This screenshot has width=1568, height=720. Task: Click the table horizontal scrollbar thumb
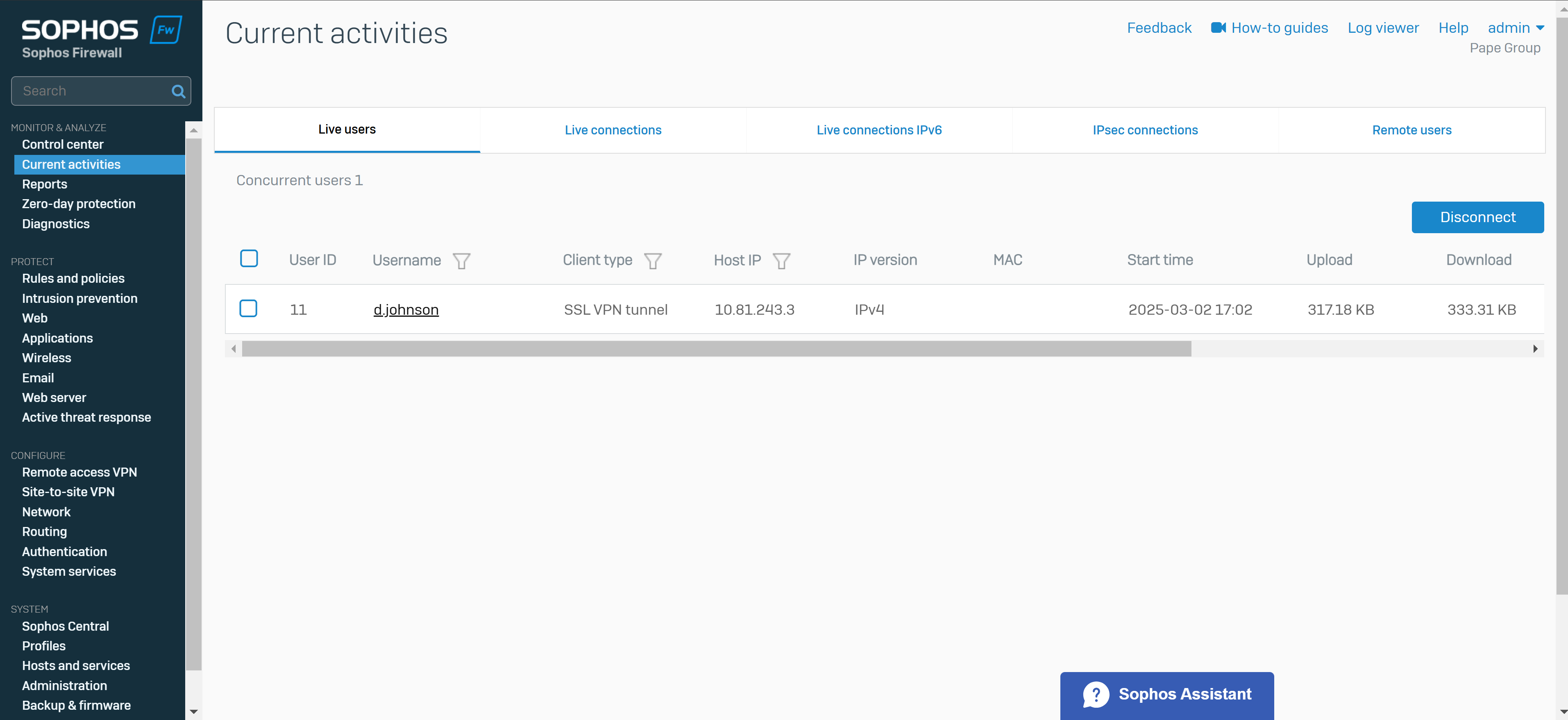pos(717,349)
